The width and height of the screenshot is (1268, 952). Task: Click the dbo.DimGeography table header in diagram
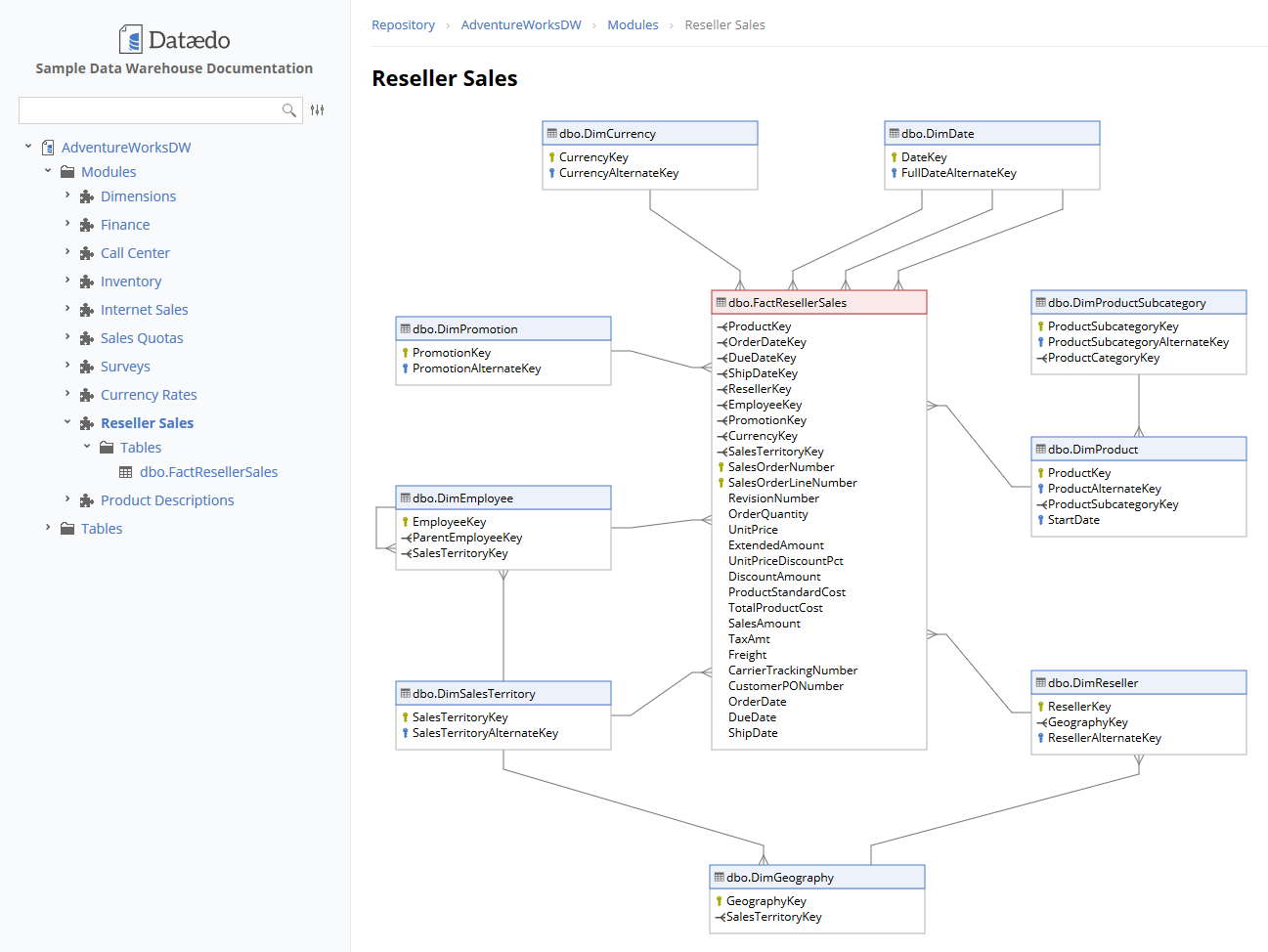816,878
